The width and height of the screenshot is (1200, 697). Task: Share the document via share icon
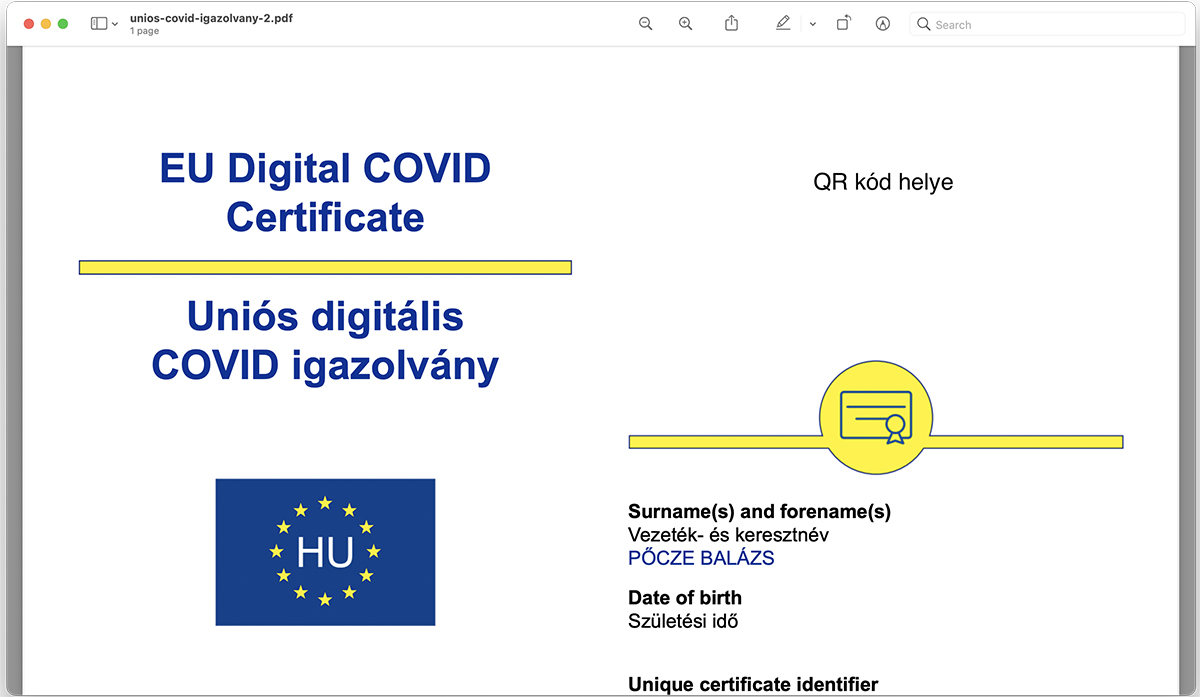pyautogui.click(x=731, y=23)
